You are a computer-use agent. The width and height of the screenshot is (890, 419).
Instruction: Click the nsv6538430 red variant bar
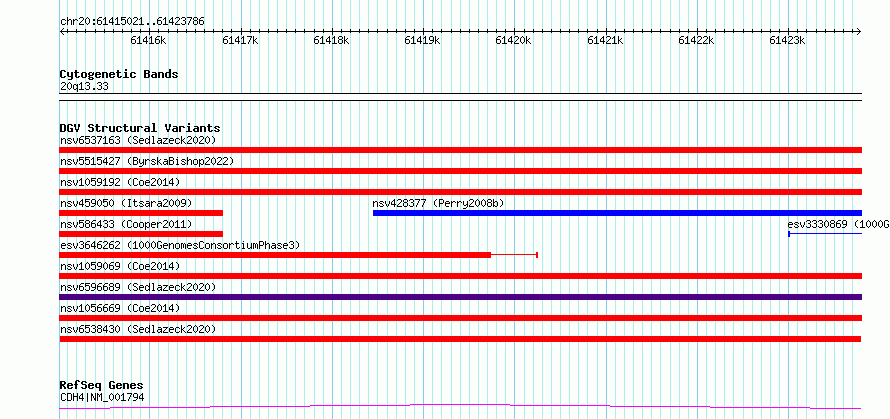[460, 339]
